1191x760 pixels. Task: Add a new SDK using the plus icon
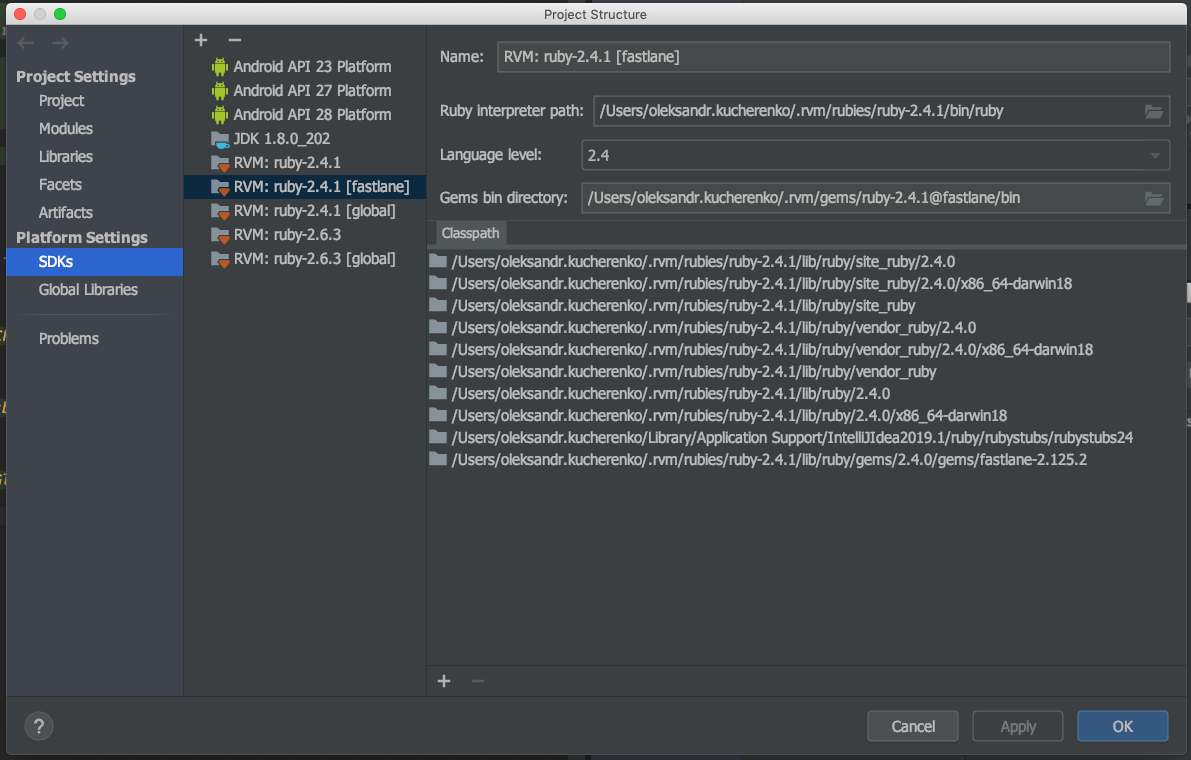coord(200,40)
